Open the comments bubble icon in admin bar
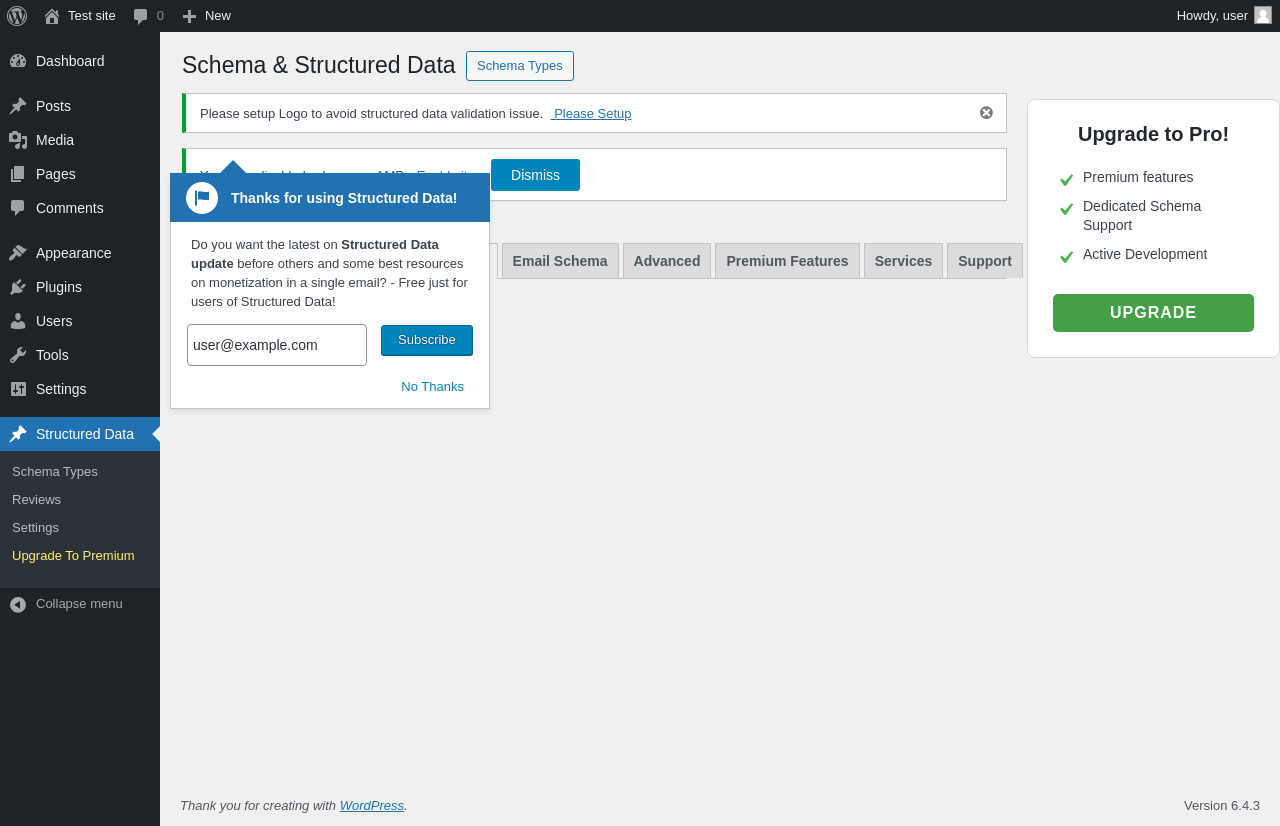 (x=140, y=16)
